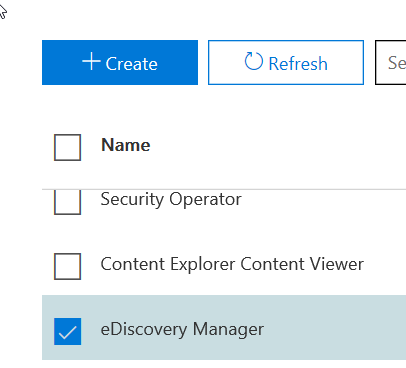Tick the select-all checkbox beside Name
406x368 pixels.
click(67, 147)
